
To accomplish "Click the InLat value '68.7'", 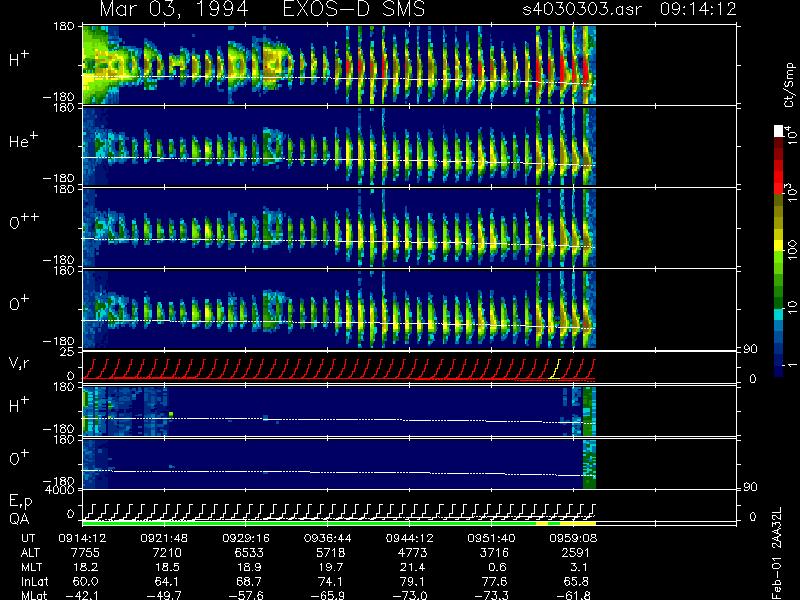I will tap(249, 582).
